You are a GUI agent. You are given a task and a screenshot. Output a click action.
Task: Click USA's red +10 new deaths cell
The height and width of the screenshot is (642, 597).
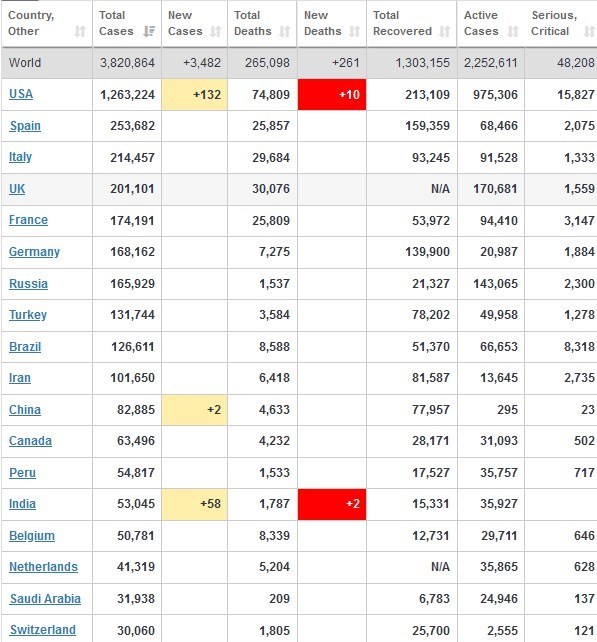332,95
